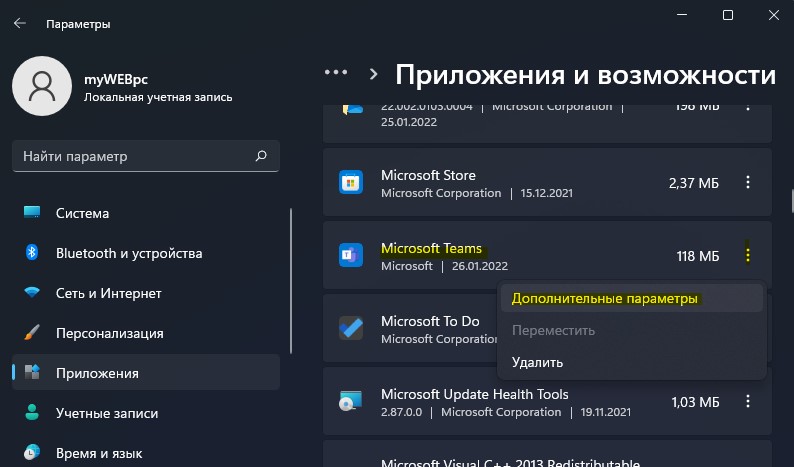Click Microsoft Update Health Tools icon

(351, 401)
